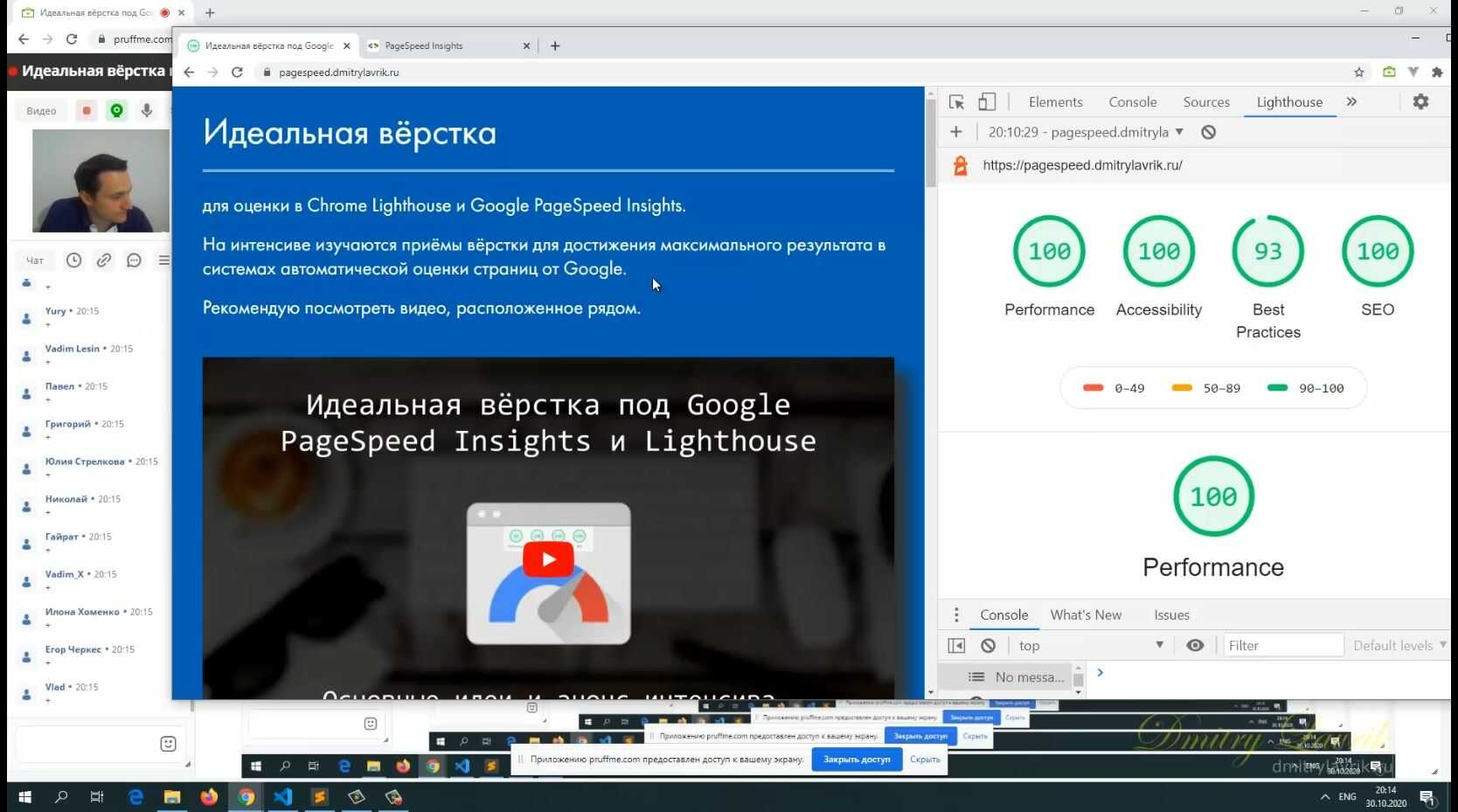This screenshot has height=812, width=1458.
Task: Open the console context selector 'top'
Action: click(x=1091, y=645)
